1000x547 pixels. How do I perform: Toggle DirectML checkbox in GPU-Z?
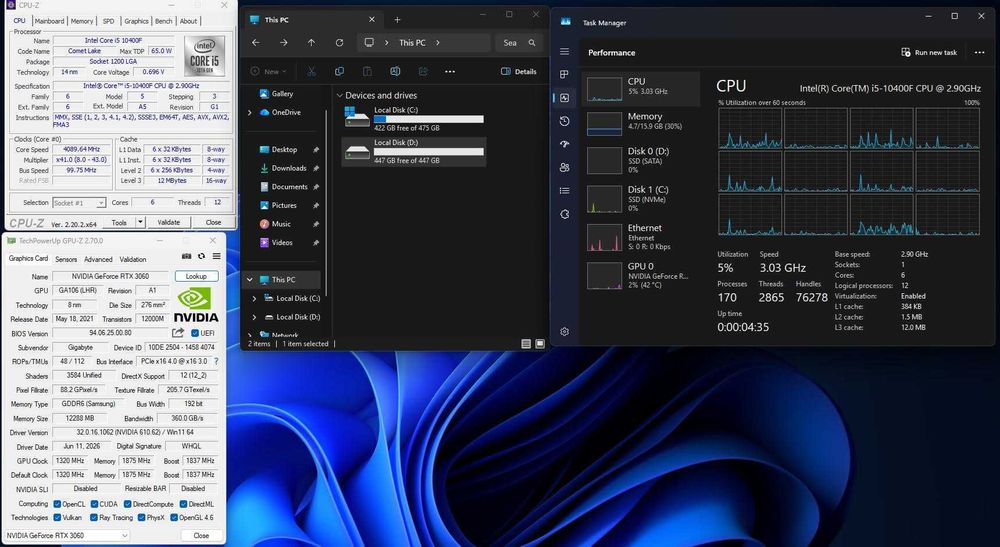pyautogui.click(x=183, y=504)
